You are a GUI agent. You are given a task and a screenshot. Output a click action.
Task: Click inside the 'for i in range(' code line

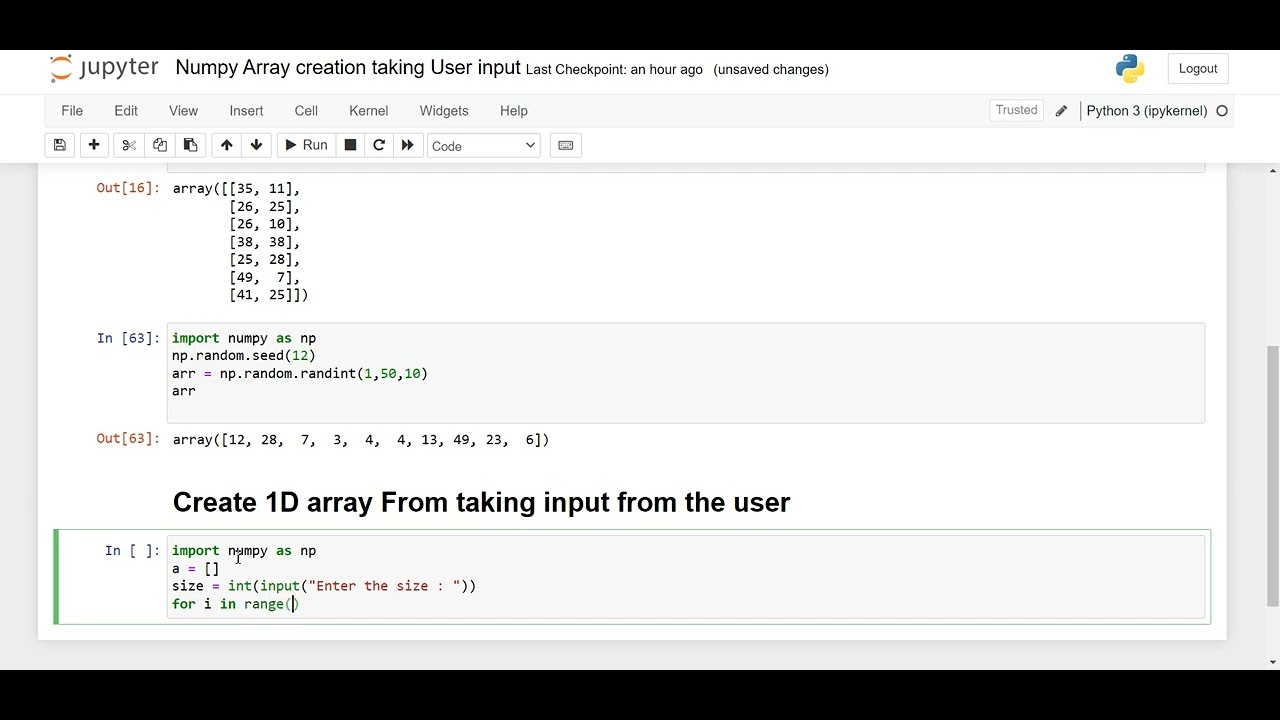point(235,604)
